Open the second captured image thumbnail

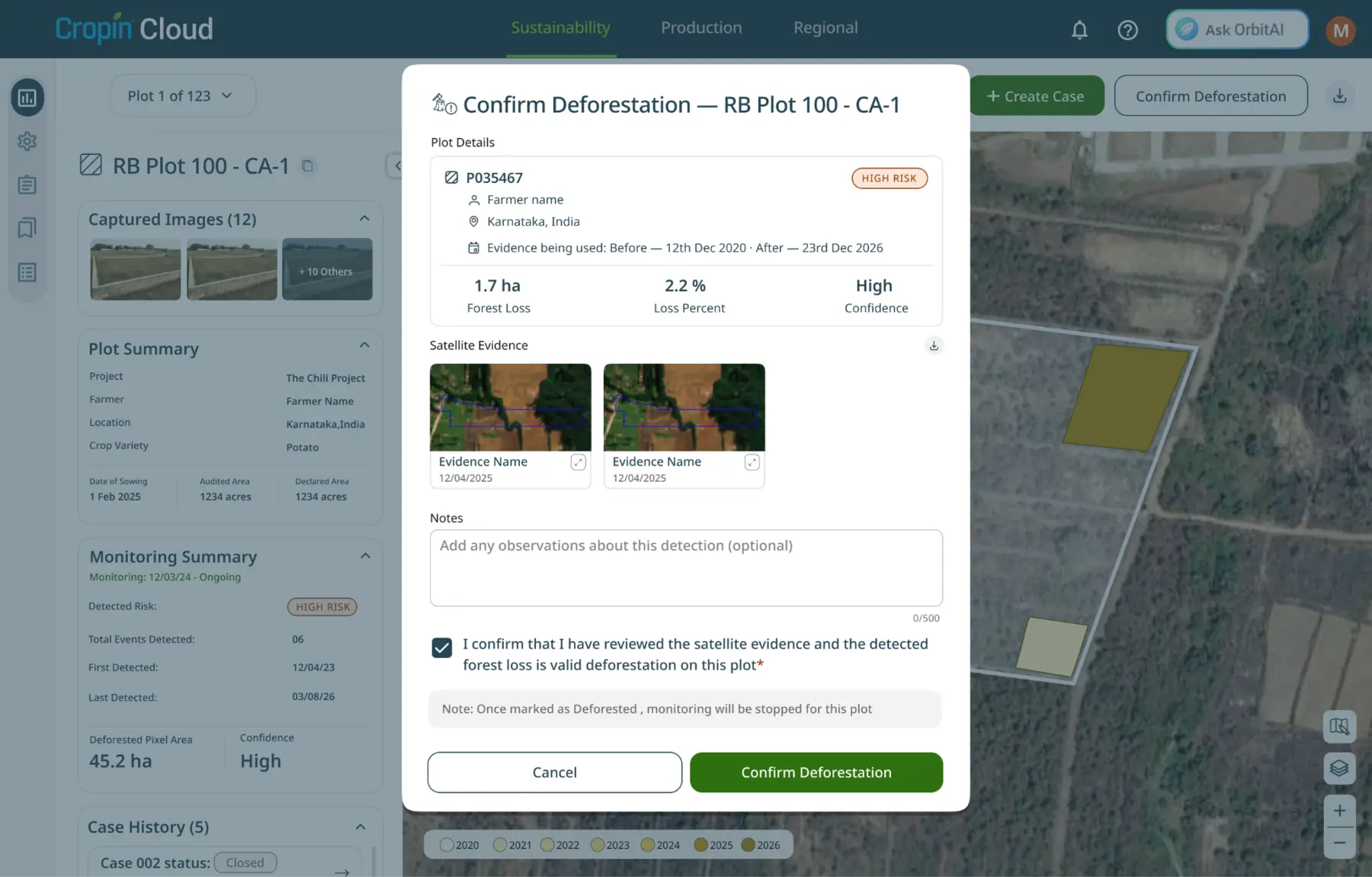pyautogui.click(x=232, y=269)
